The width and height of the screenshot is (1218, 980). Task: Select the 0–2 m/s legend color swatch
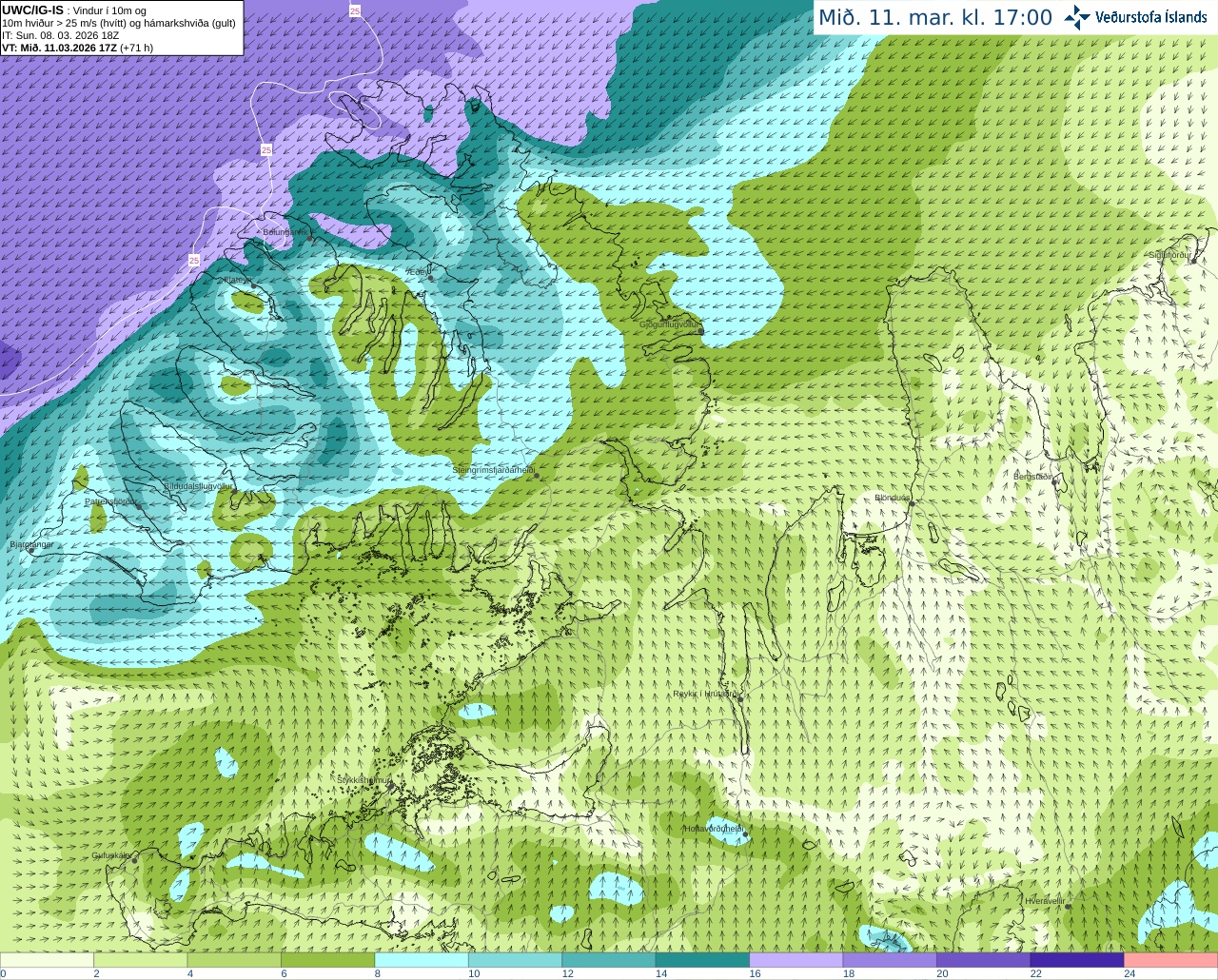point(48,960)
